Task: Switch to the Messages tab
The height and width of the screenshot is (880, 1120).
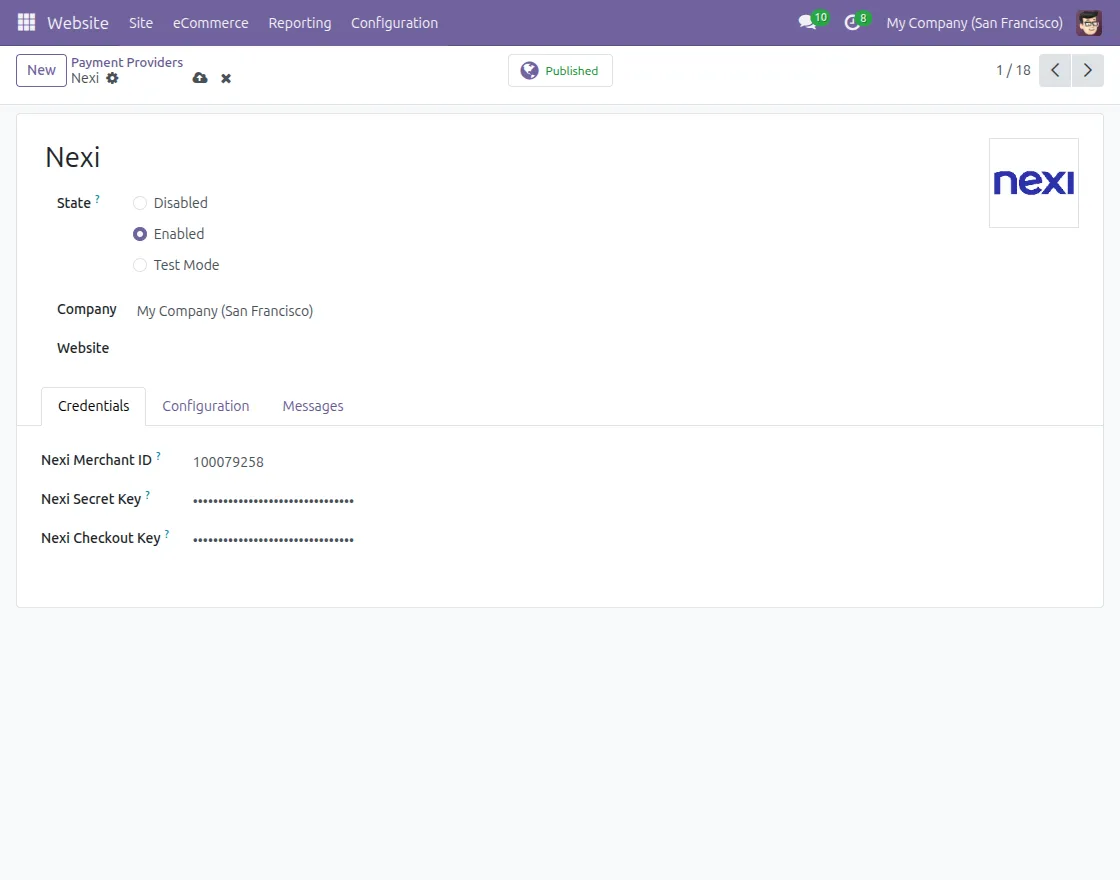Action: point(313,406)
